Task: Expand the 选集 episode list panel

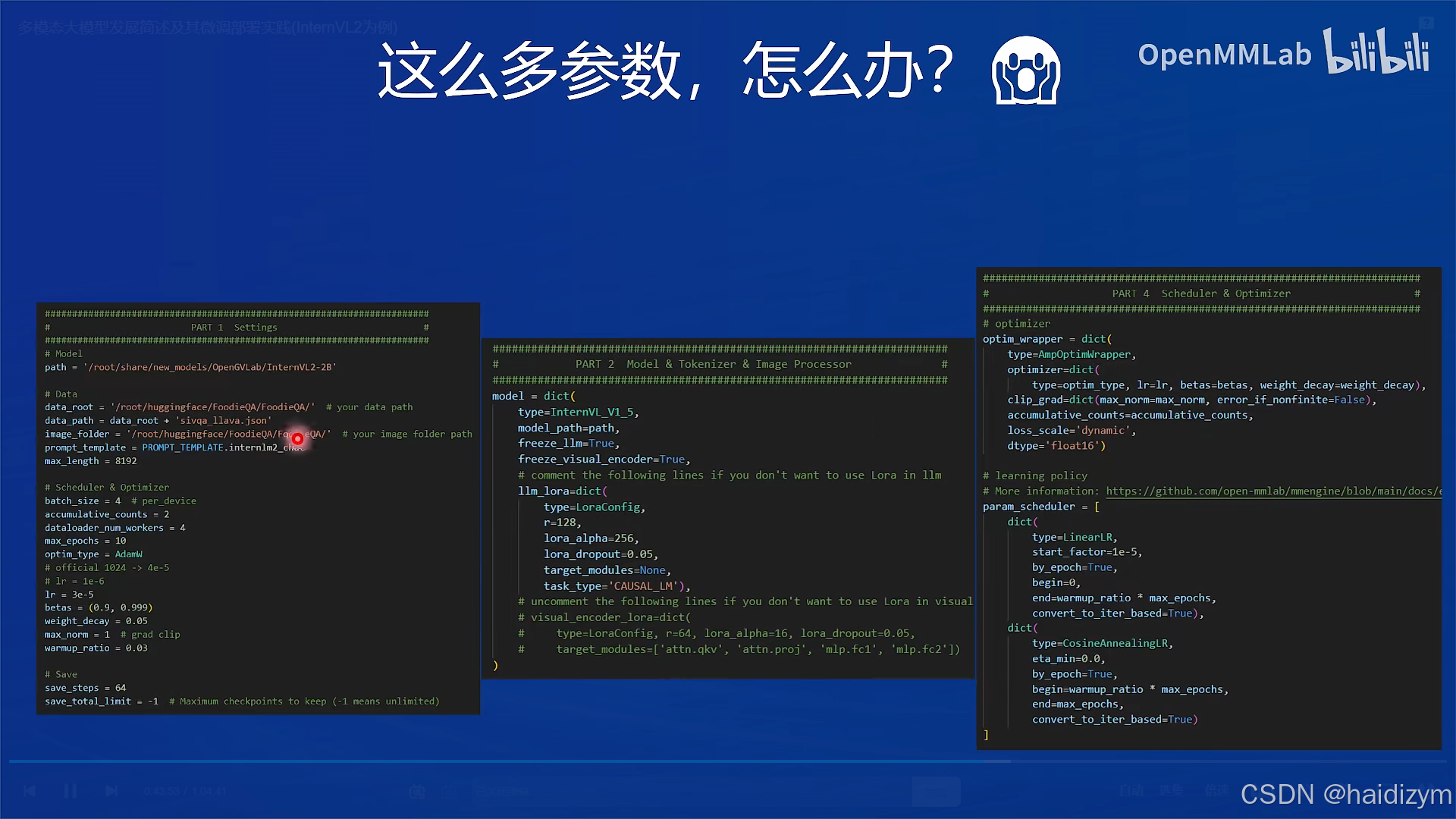Action: pyautogui.click(x=1170, y=791)
